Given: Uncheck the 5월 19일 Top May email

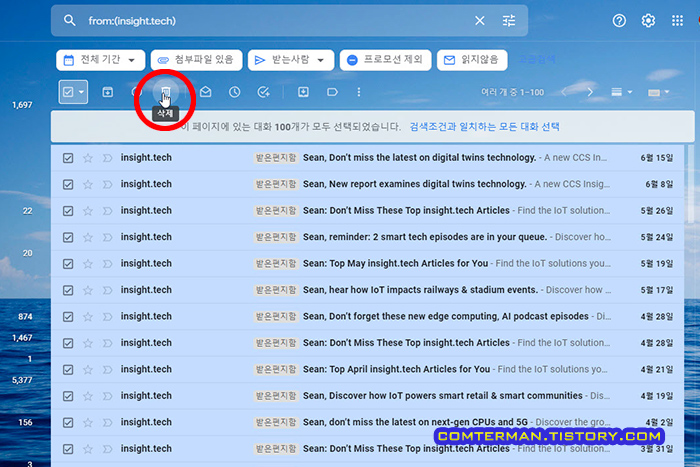Looking at the screenshot, I should [x=68, y=264].
